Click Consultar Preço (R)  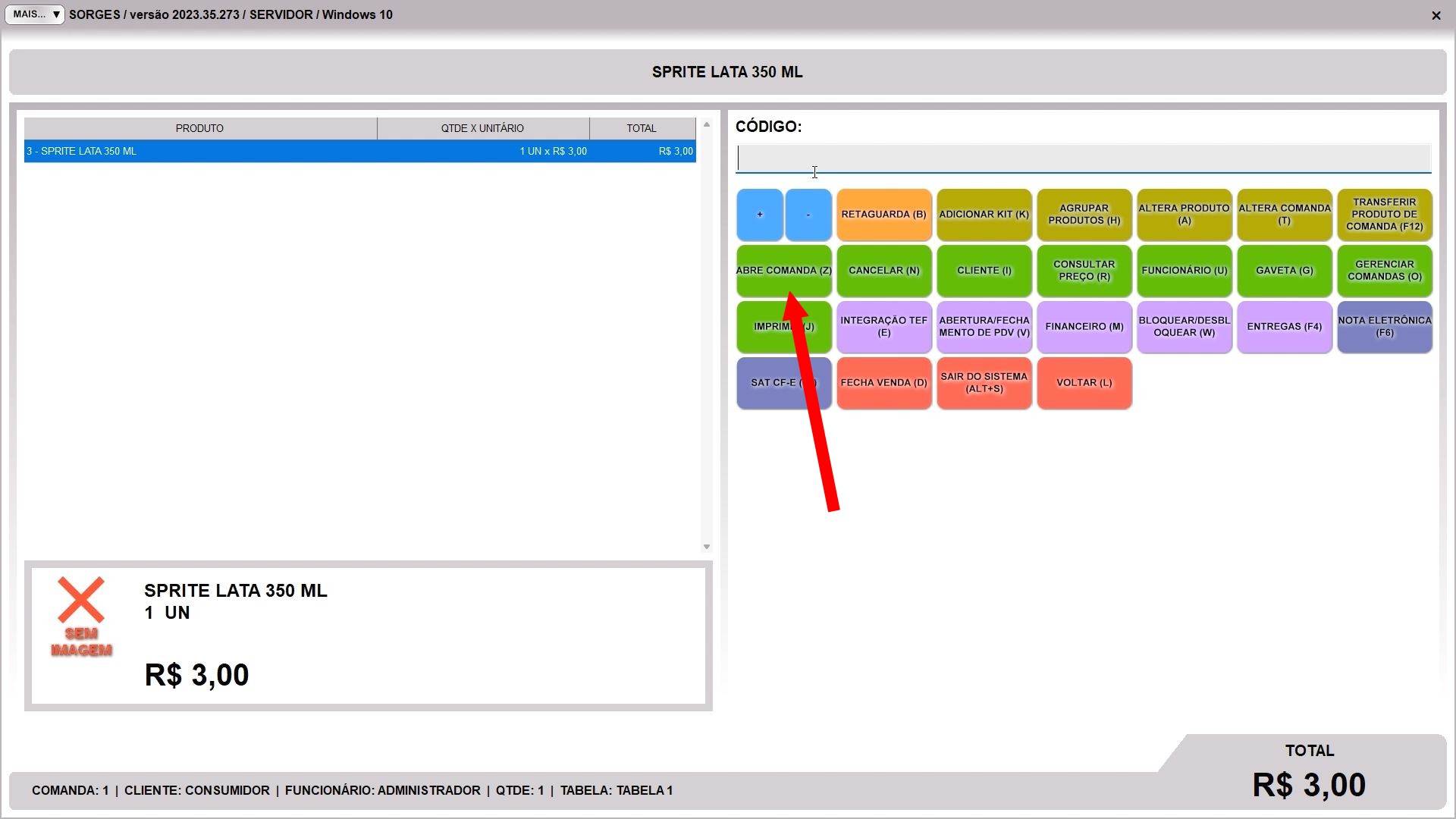[1084, 271]
